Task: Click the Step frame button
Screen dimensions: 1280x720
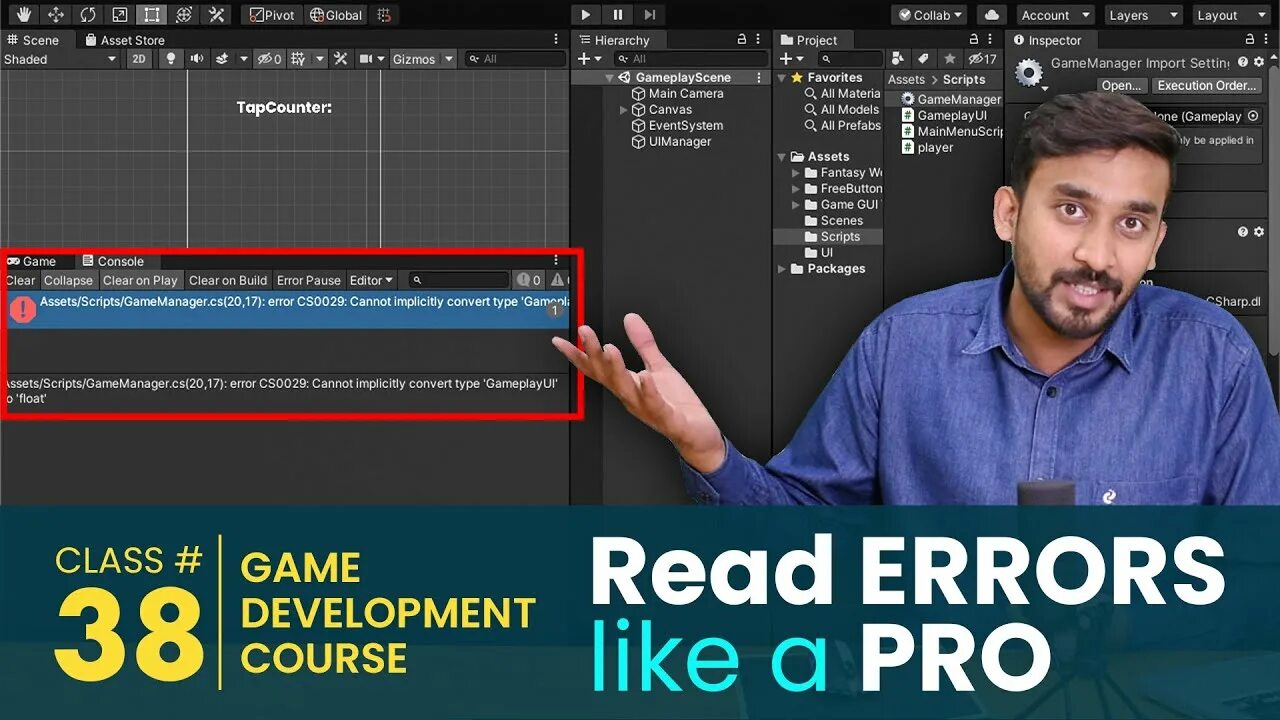Action: click(650, 15)
